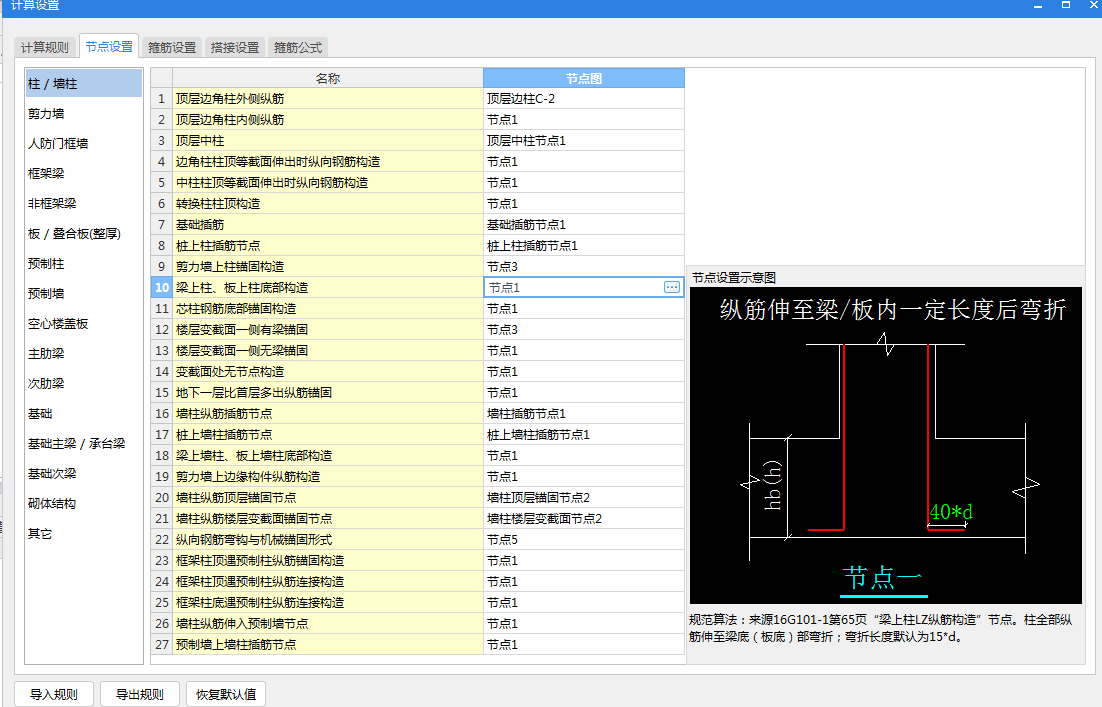Select row 变截面处无节点构造

tap(328, 372)
